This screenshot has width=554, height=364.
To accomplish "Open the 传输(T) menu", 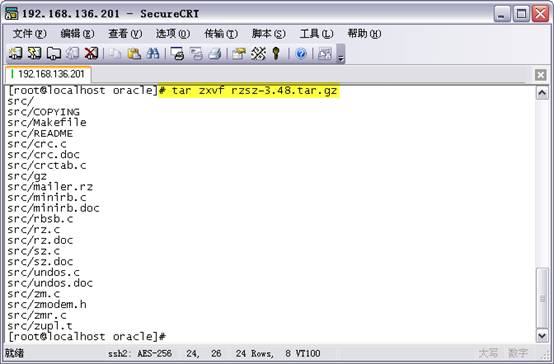I will 221,34.
